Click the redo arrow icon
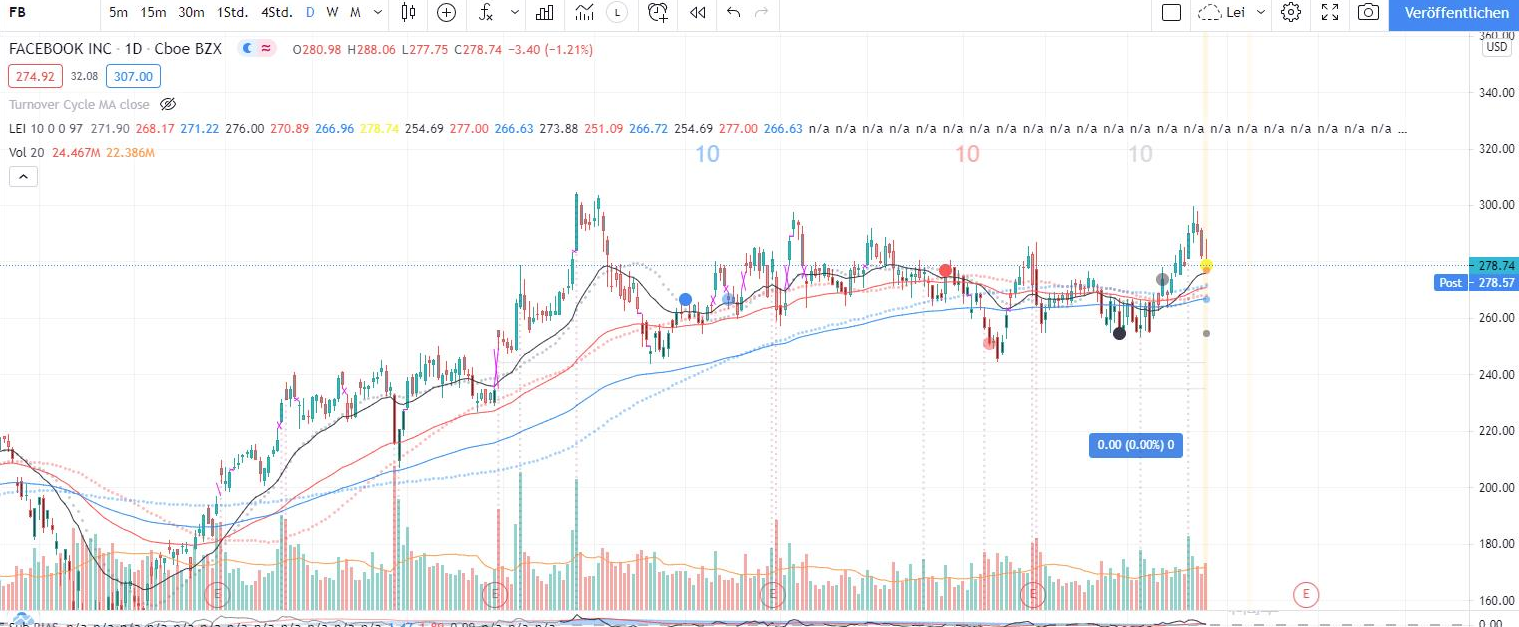The height and width of the screenshot is (627, 1519). [x=762, y=12]
